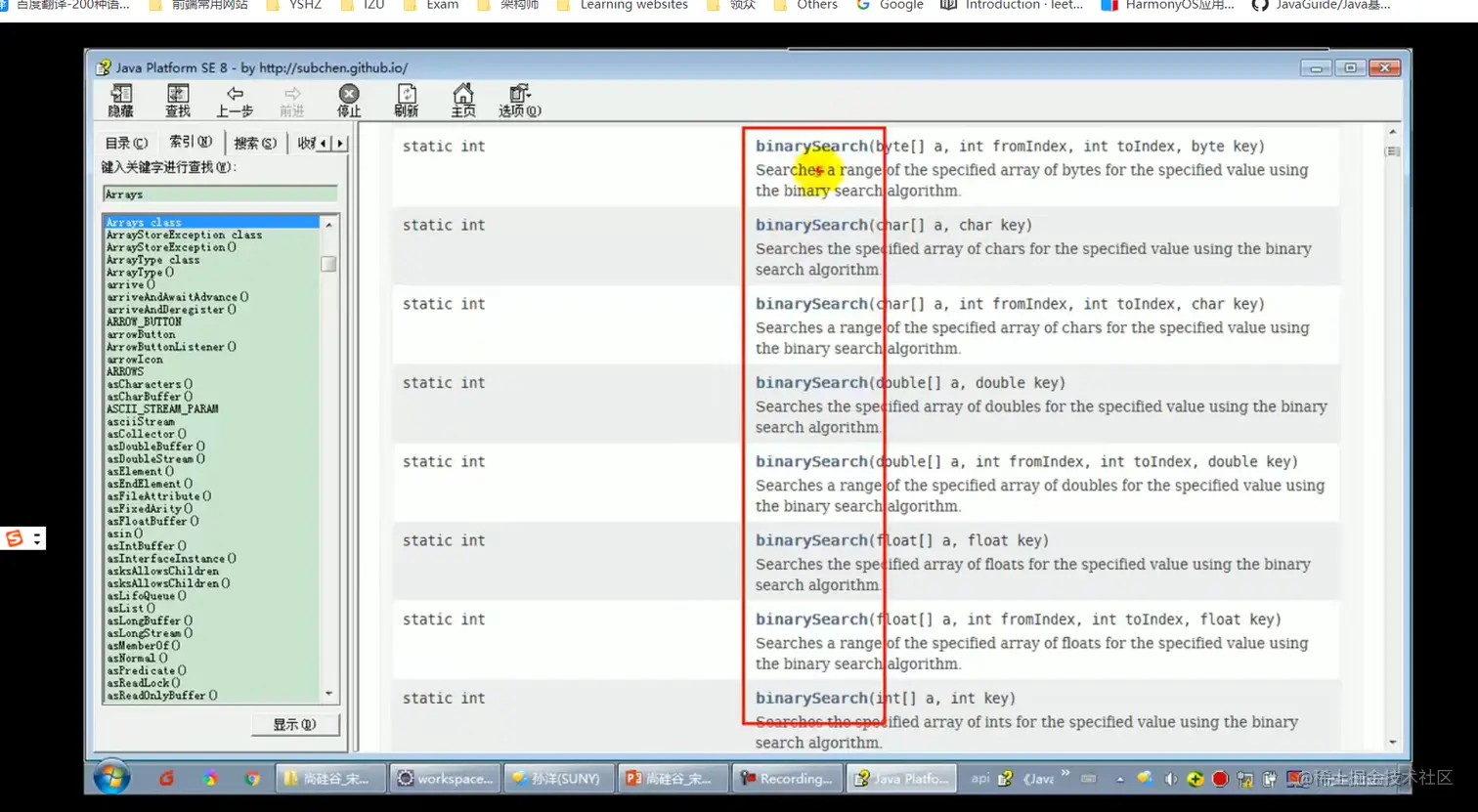Open the 选项 (Options) toolbar menu

pos(520,101)
